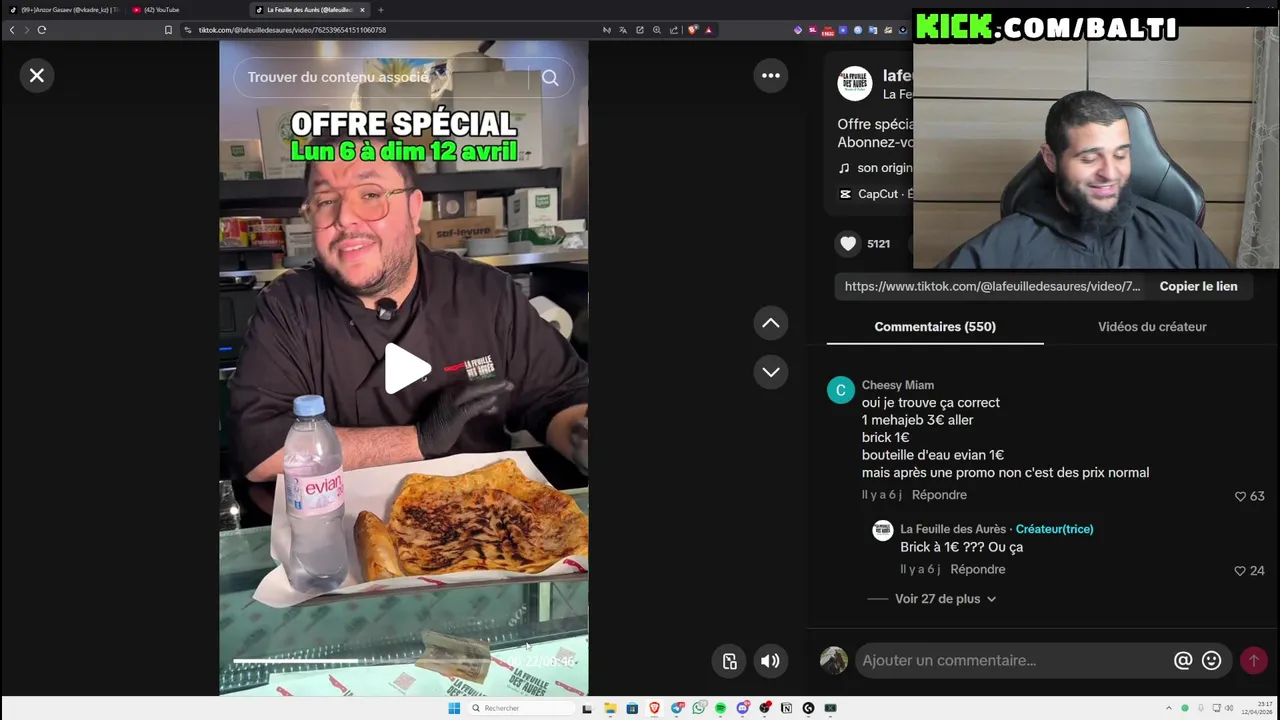1280x720 pixels.
Task: Like the video with heart icon
Action: (x=848, y=243)
